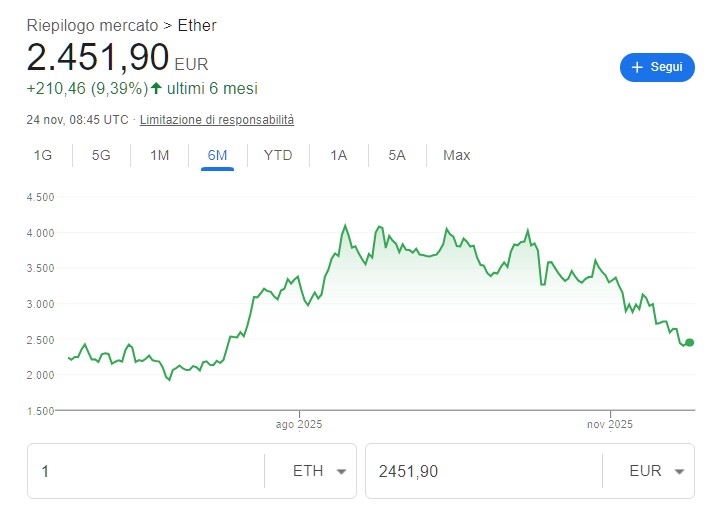The width and height of the screenshot is (722, 512).
Task: Show the 1A time range
Action: coord(338,155)
